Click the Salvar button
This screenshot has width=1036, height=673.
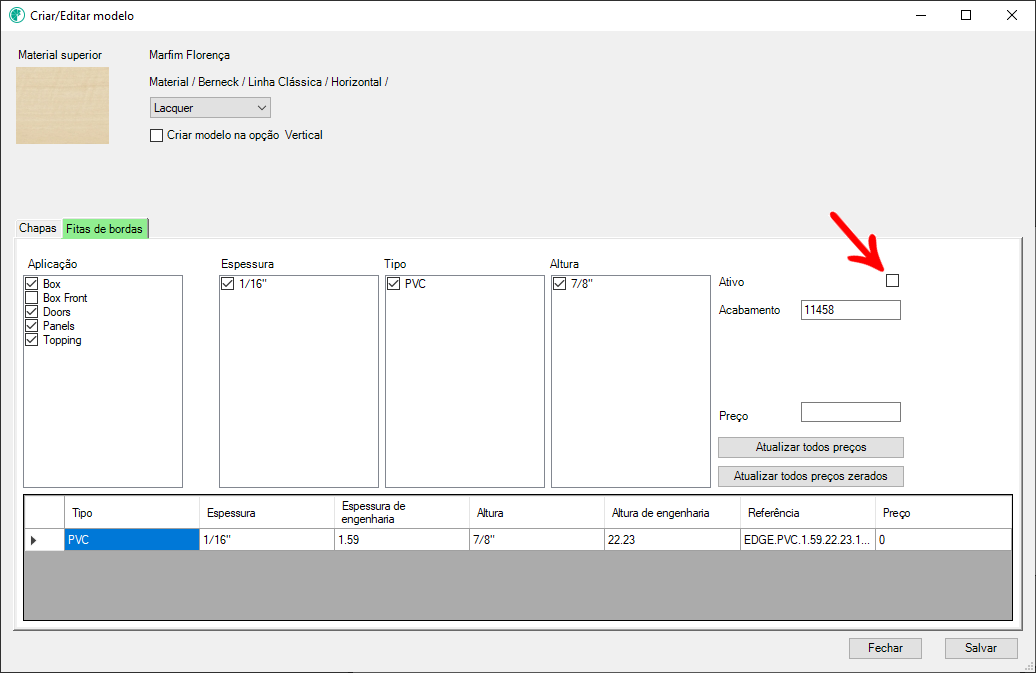coord(981,648)
